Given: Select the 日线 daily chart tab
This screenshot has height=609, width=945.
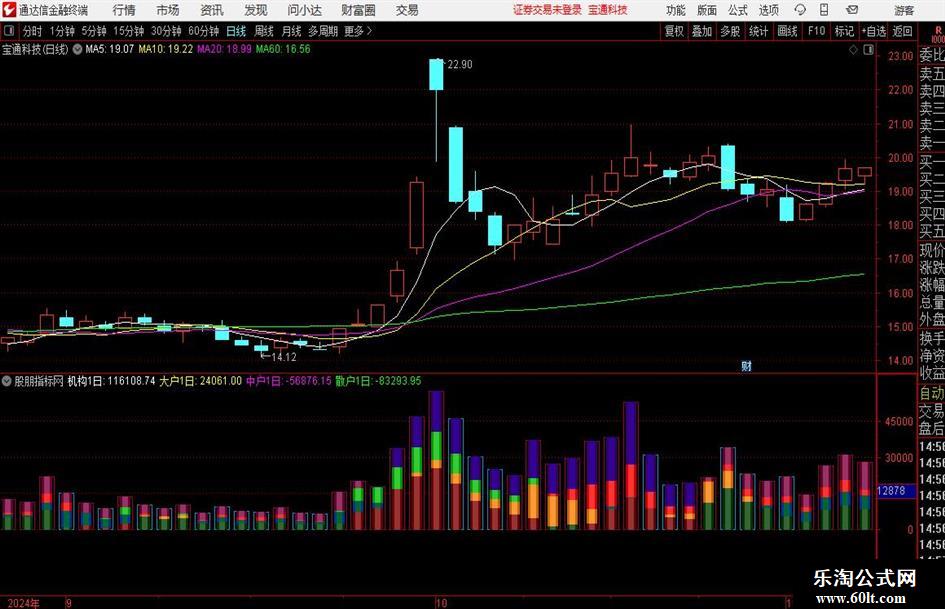Looking at the screenshot, I should point(236,31).
